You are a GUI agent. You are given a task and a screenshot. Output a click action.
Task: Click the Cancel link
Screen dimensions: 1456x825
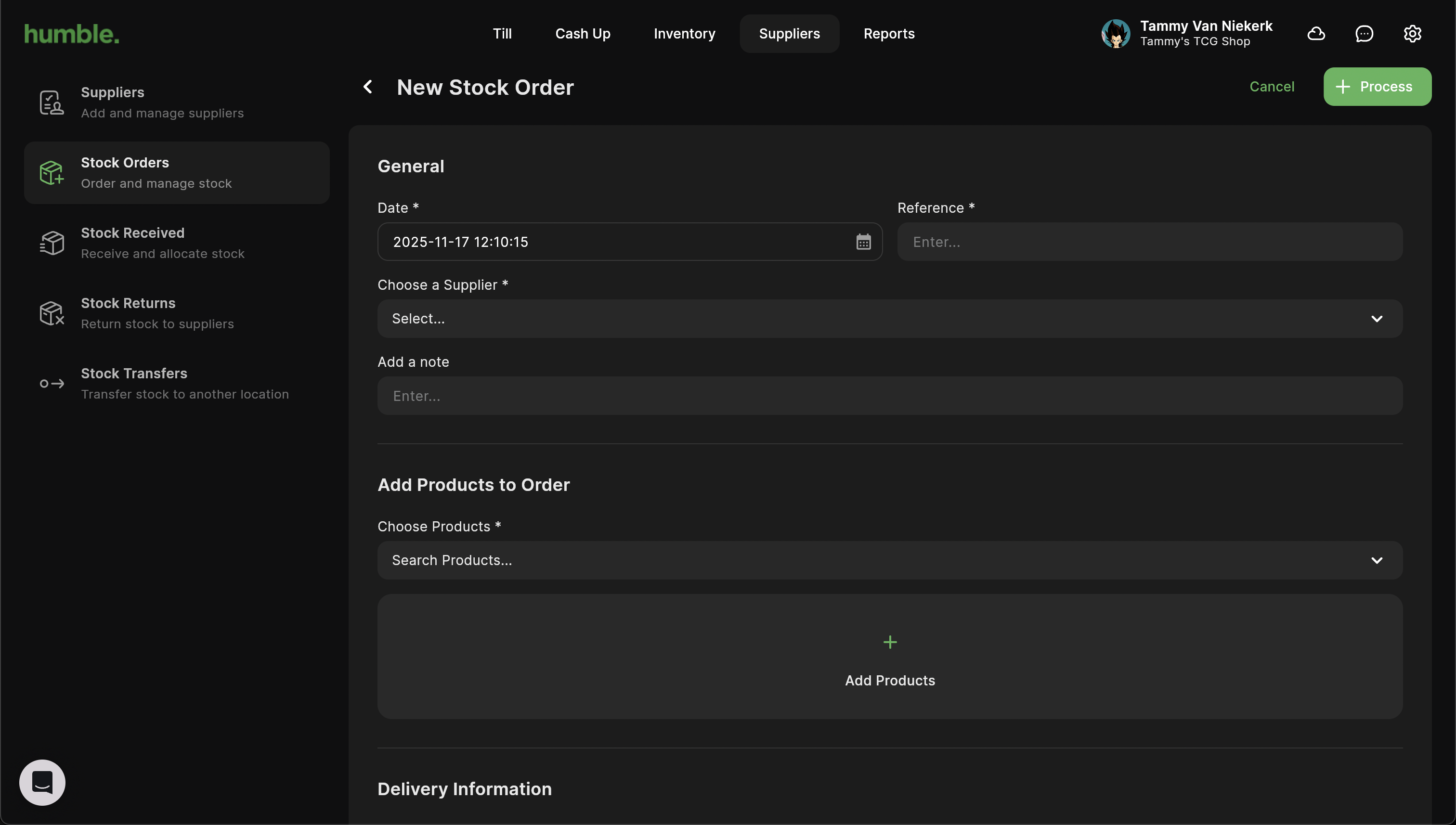tap(1271, 87)
